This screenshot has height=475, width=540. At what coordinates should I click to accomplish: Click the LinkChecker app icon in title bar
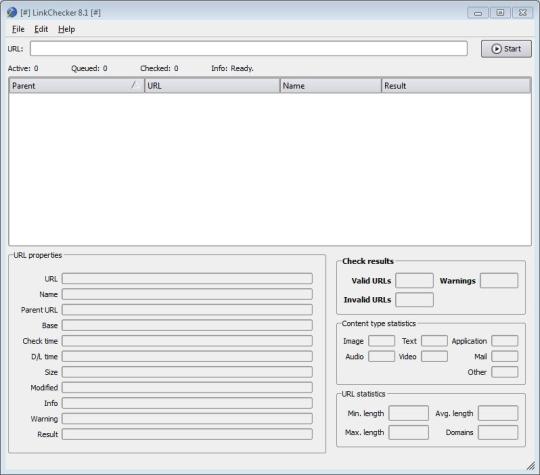click(12, 13)
